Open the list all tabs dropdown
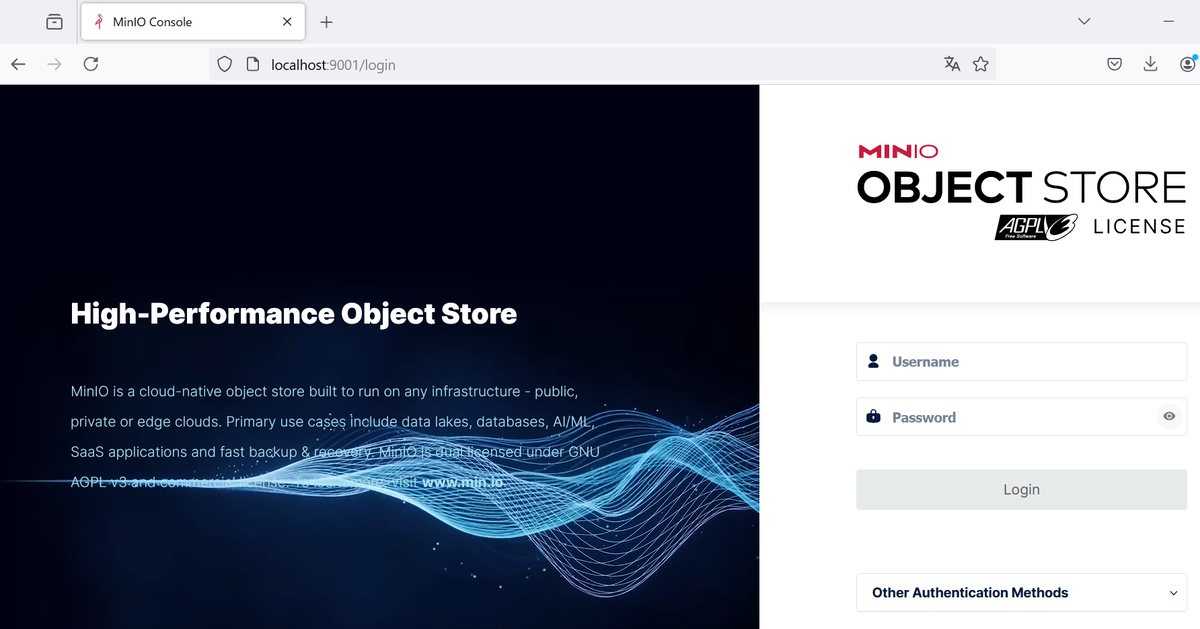Image resolution: width=1200 pixels, height=629 pixels. click(1084, 21)
